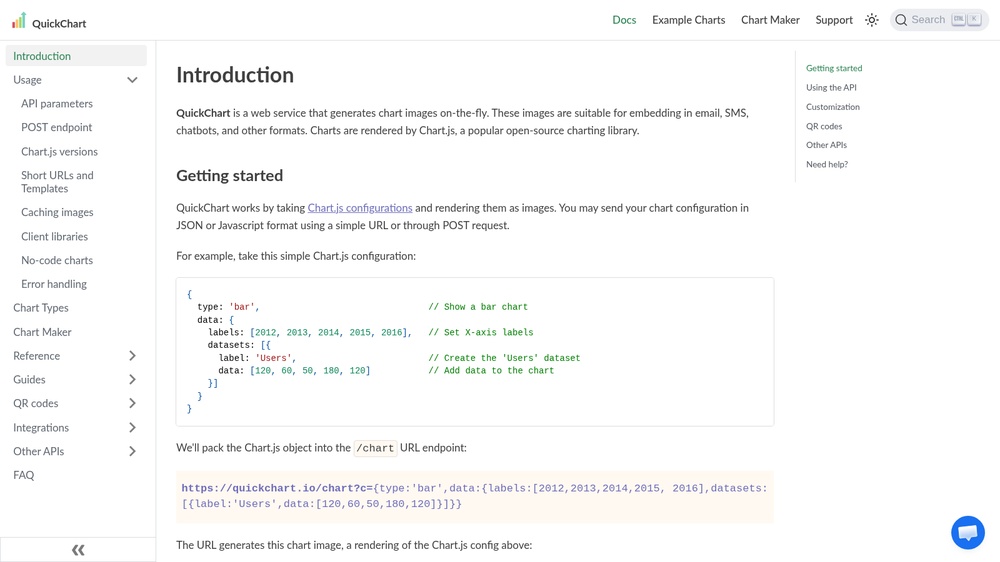Click the "// Show a bar chart" comment
The image size is (1000, 562).
pyautogui.click(x=478, y=307)
